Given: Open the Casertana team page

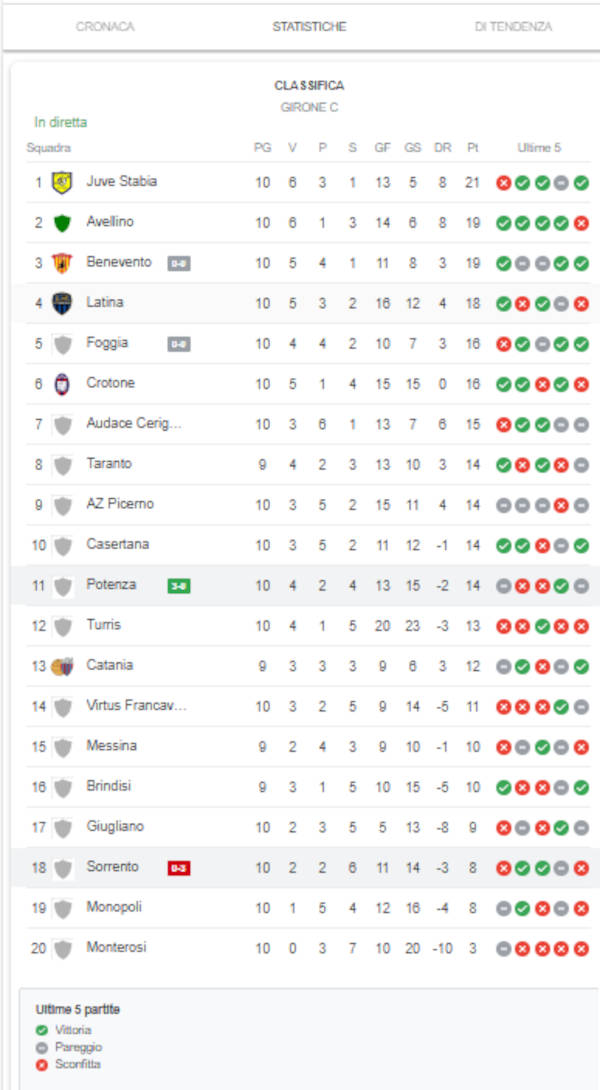Looking at the screenshot, I should pyautogui.click(x=115, y=545).
